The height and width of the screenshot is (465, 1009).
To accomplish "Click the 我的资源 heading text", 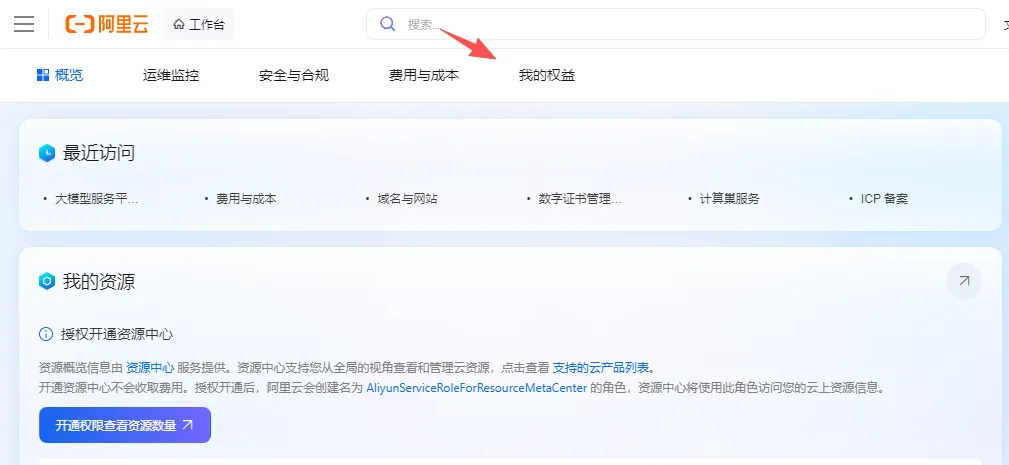I will click(x=99, y=282).
